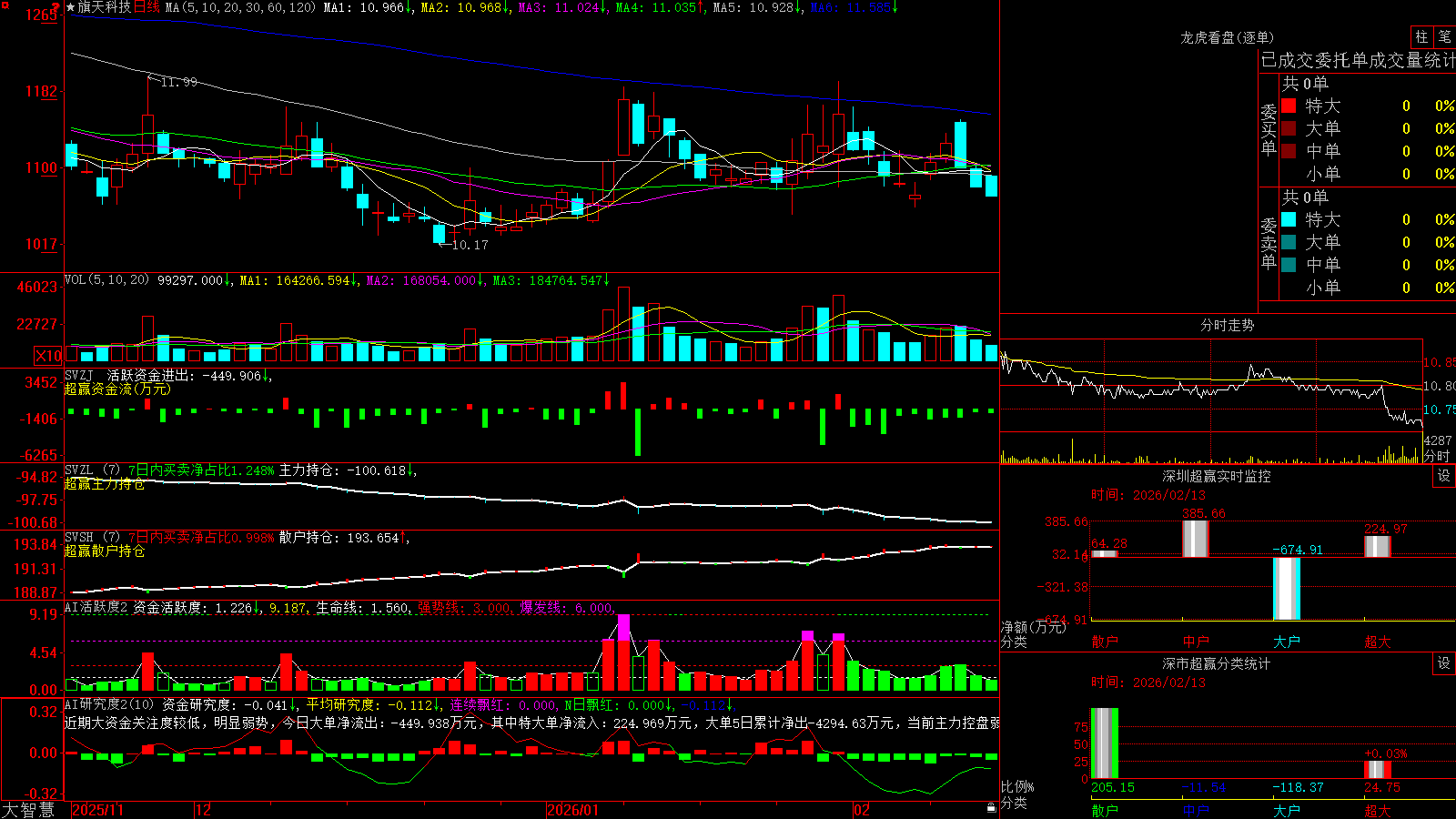
Task: Click the 12 month marker on timeline
Action: 204,810
